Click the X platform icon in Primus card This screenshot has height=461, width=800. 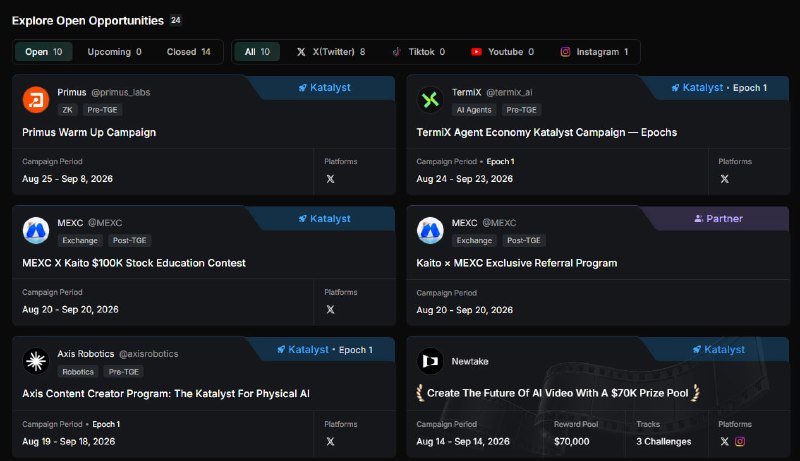pos(331,179)
